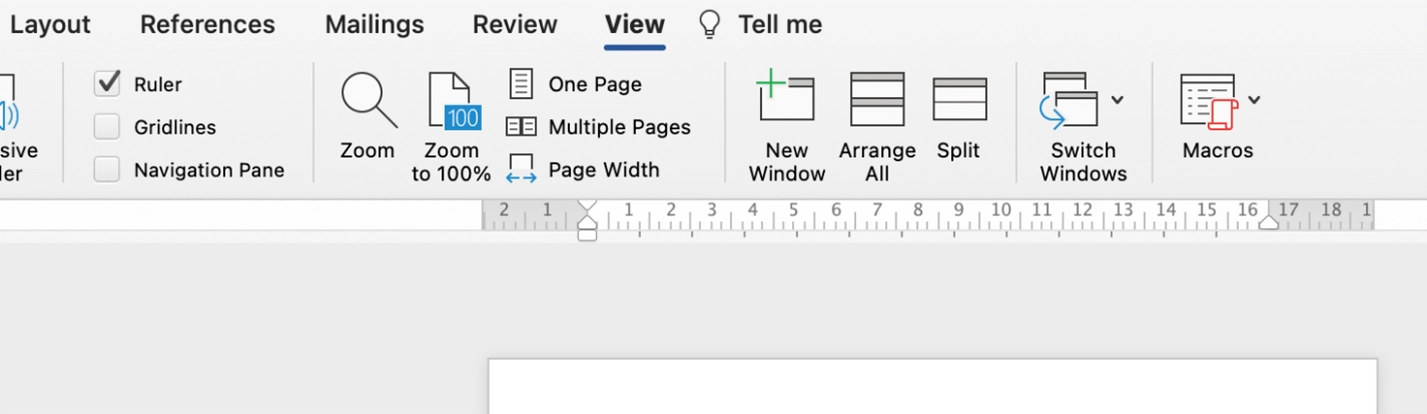The height and width of the screenshot is (414, 1427).
Task: Select One Page view icon
Action: pos(521,84)
